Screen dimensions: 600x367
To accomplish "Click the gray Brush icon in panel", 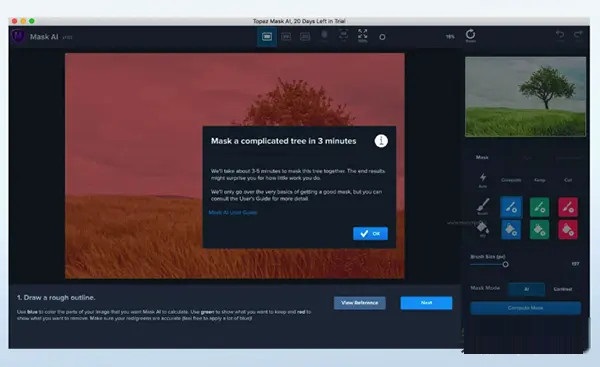I will (483, 207).
